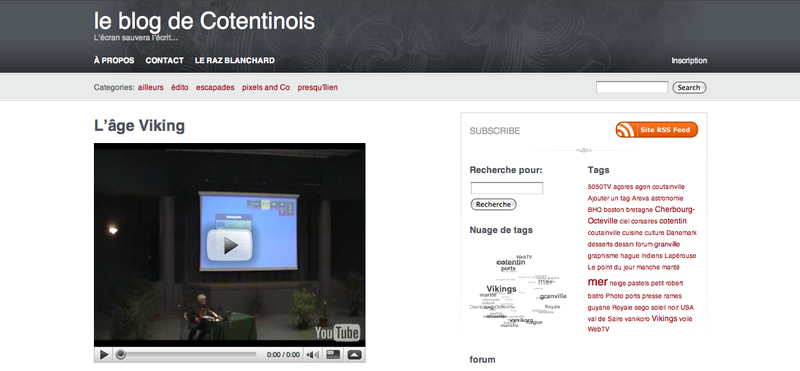Open the CONTACT page
The height and width of the screenshot is (371, 800).
[x=164, y=60]
